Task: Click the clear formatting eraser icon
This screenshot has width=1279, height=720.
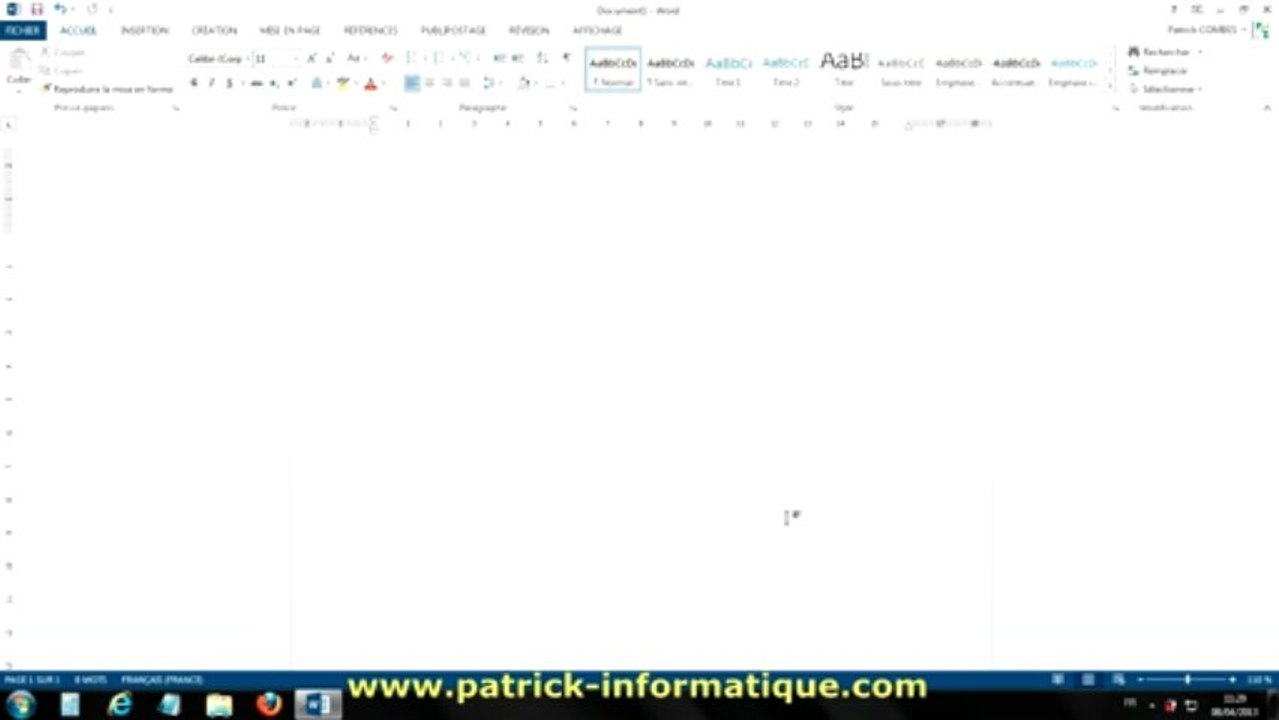Action: (x=387, y=59)
